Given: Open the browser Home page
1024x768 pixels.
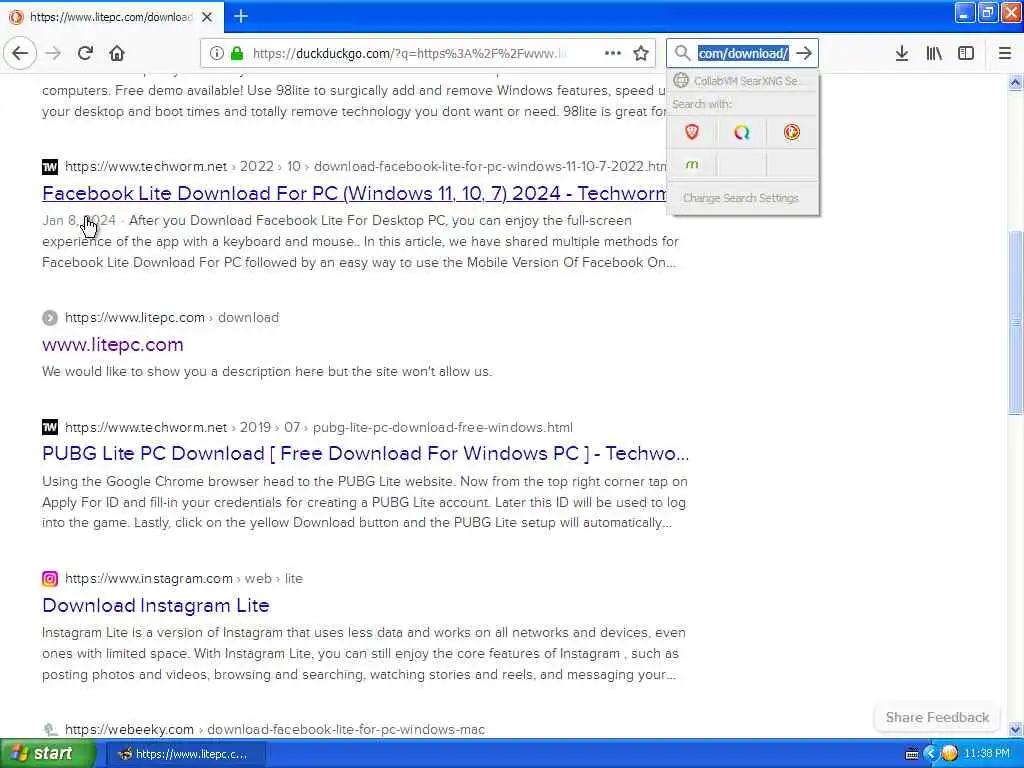Looking at the screenshot, I should pos(117,53).
